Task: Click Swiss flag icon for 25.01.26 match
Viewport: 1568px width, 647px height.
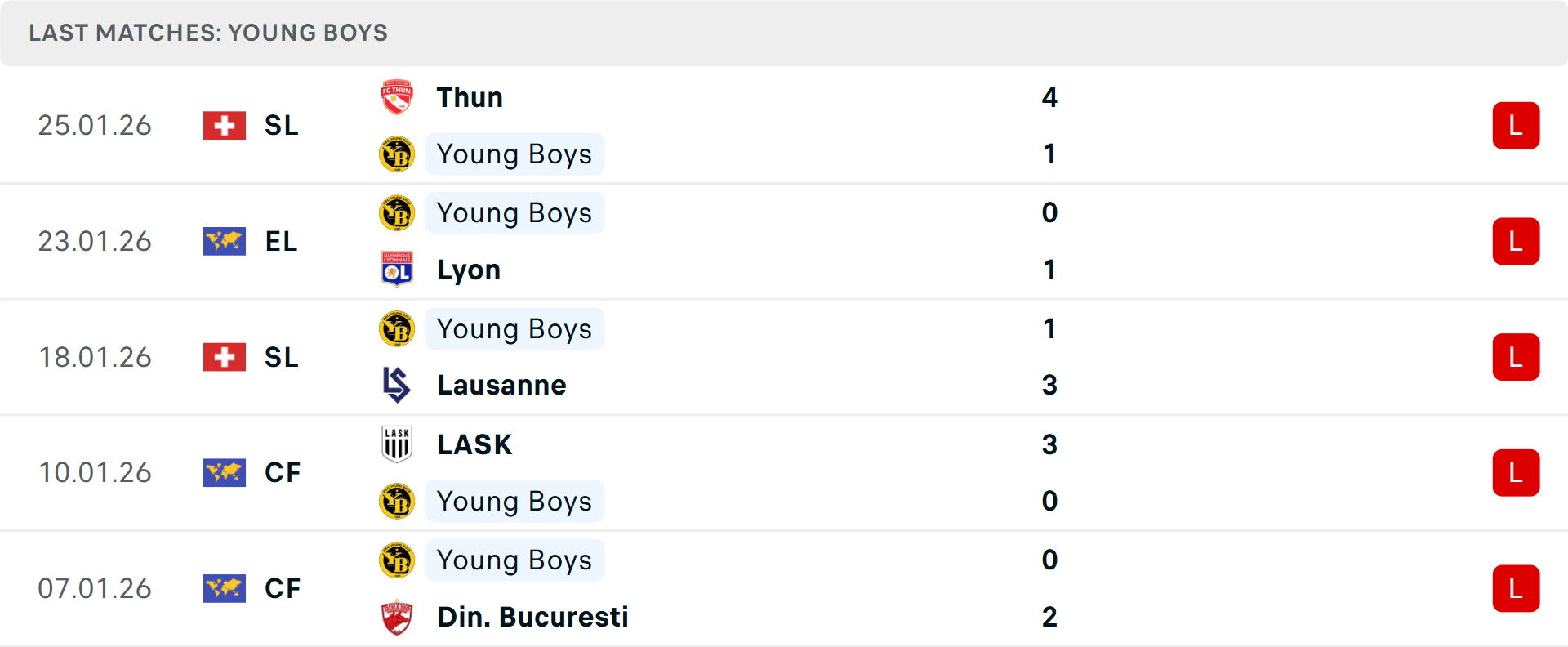Action: (x=225, y=126)
